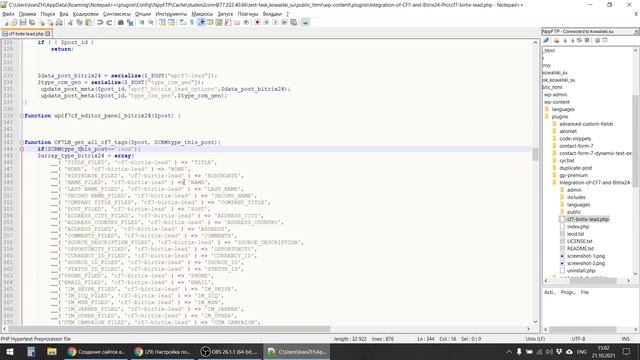640x360 pixels.
Task: Click NppFTP upload file arrow icon
Action: click(x=572, y=40)
